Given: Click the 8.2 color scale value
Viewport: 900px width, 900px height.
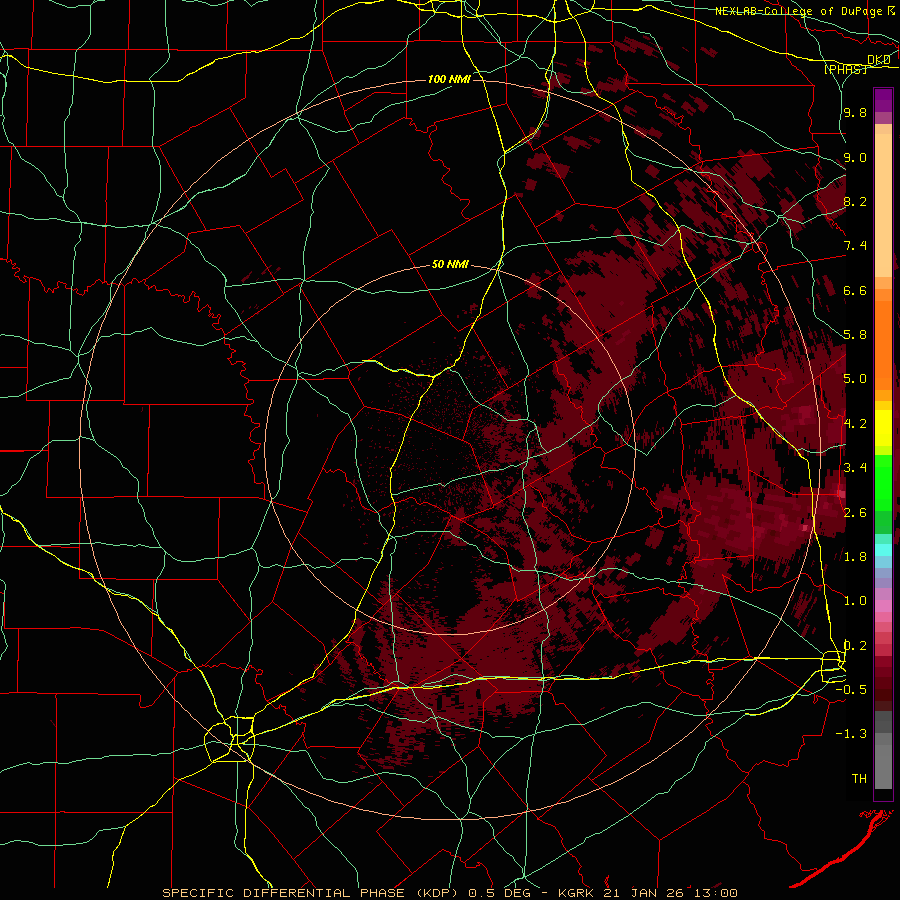Looking at the screenshot, I should [x=855, y=201].
